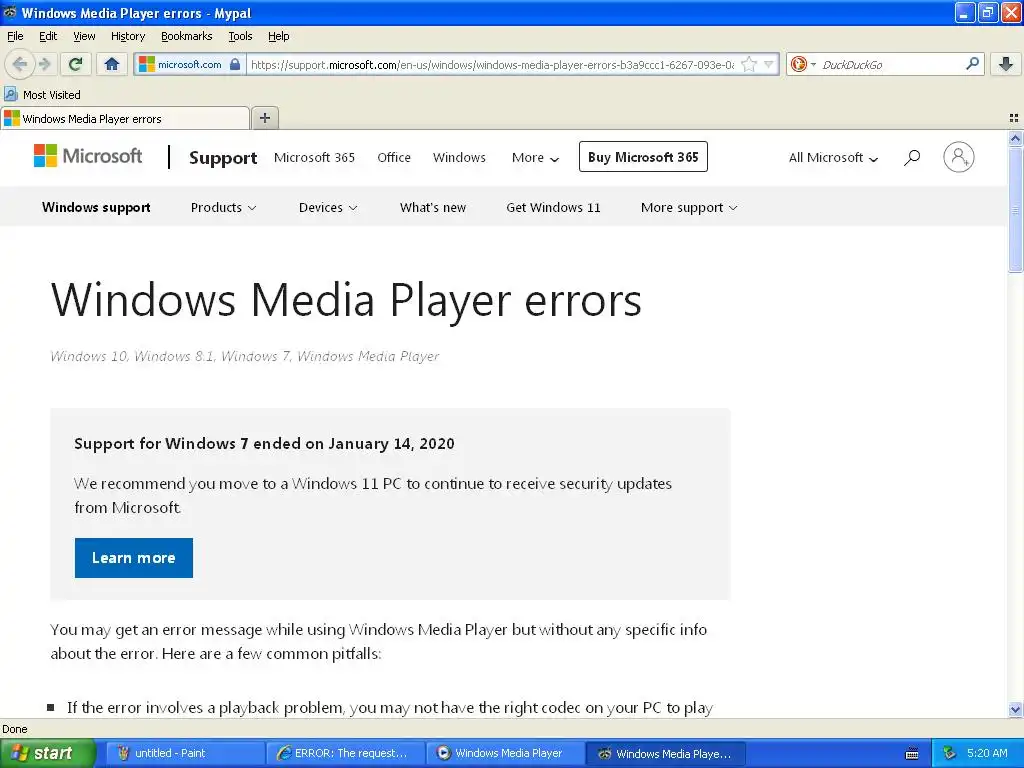Switch to Windows Media Player taskbar item
This screenshot has width=1024, height=768.
(x=504, y=753)
